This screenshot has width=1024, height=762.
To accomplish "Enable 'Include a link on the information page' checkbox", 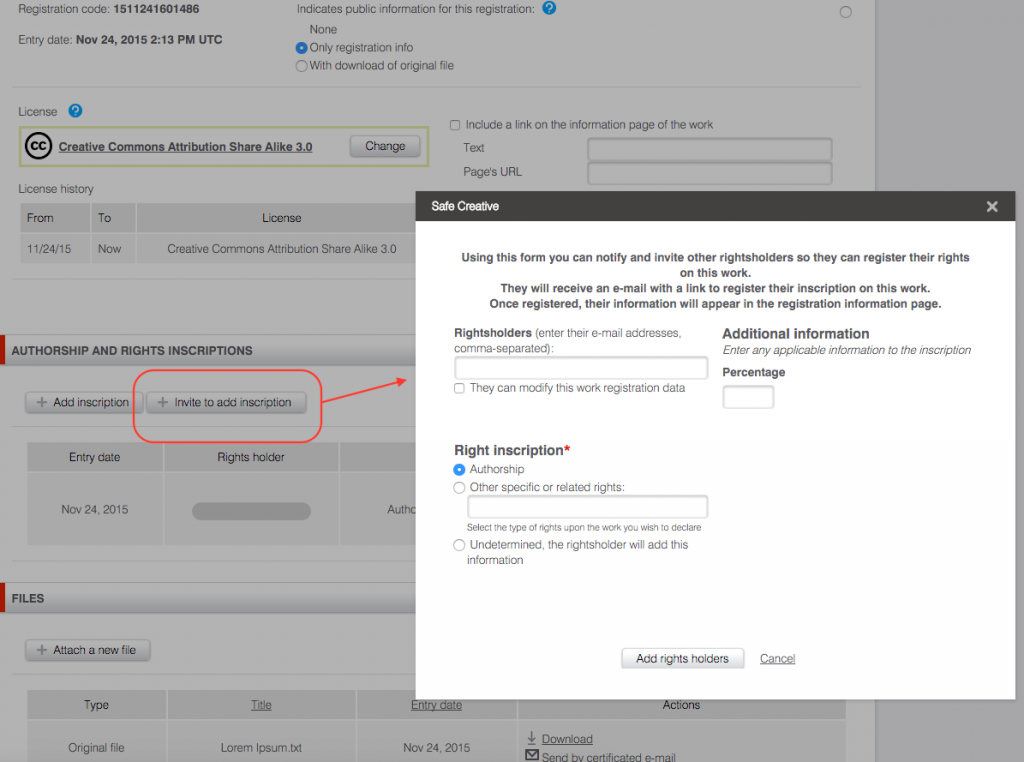I will coord(455,125).
